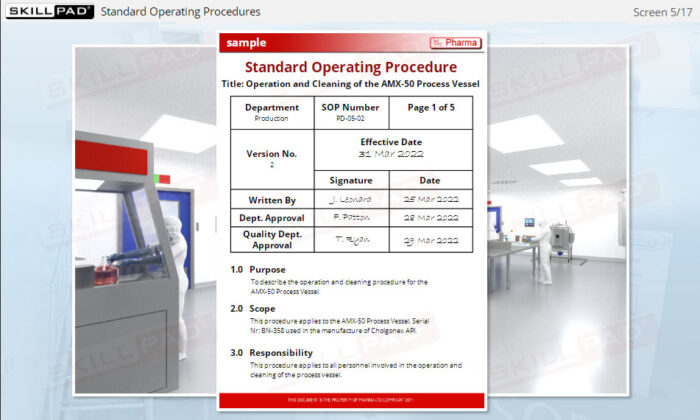This screenshot has width=700, height=420.
Task: Click the Version No. cell
Action: (x=272, y=159)
